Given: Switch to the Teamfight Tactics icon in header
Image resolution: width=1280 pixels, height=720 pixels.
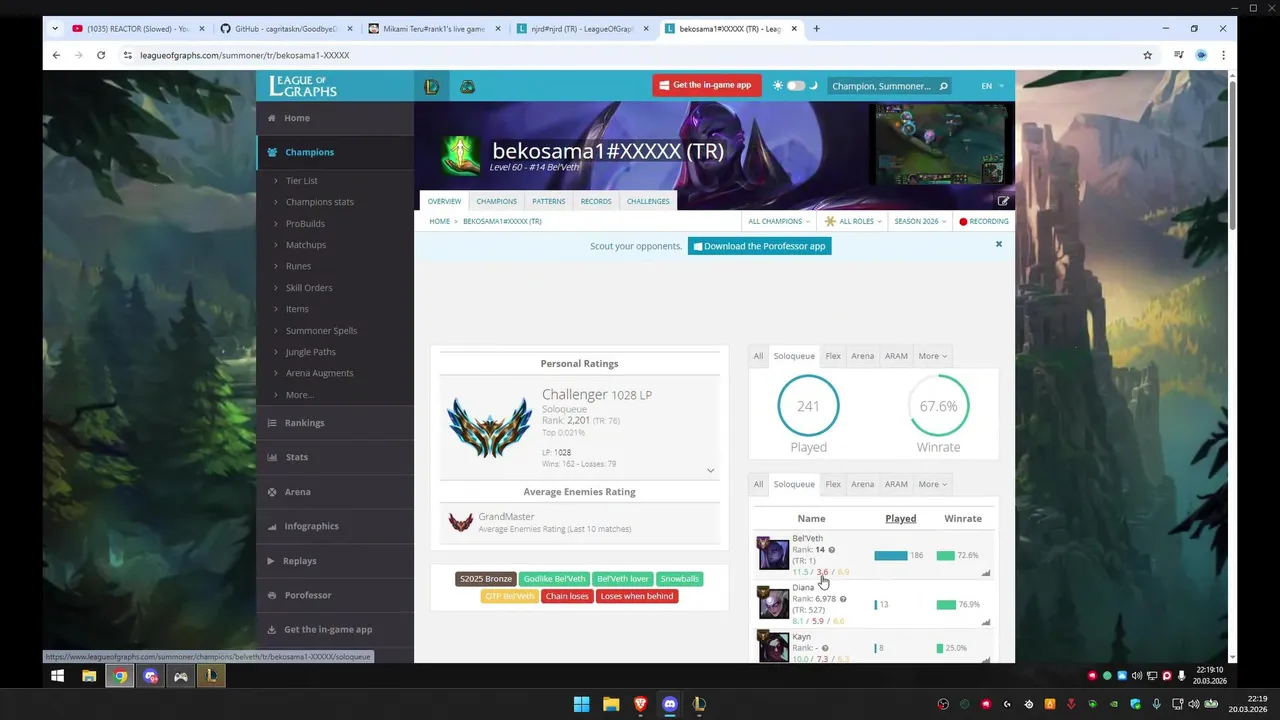Looking at the screenshot, I should (x=467, y=86).
